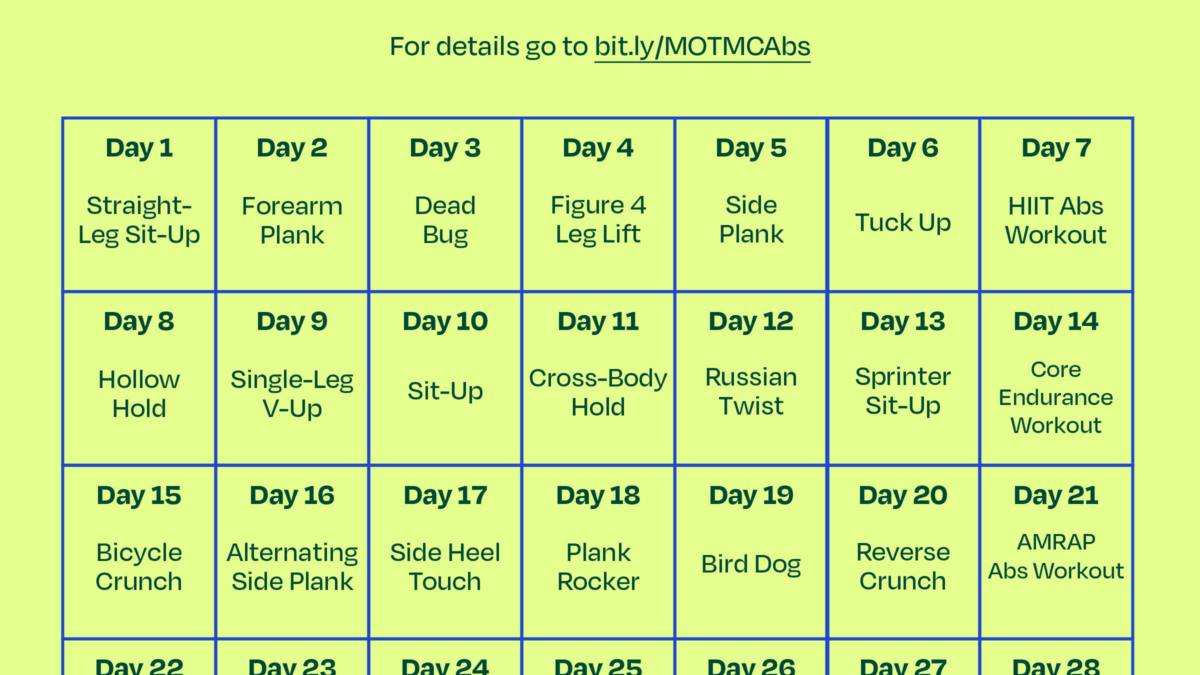Choose the Day 10 Sit-Up cell
This screenshot has width=1200, height=675.
445,378
